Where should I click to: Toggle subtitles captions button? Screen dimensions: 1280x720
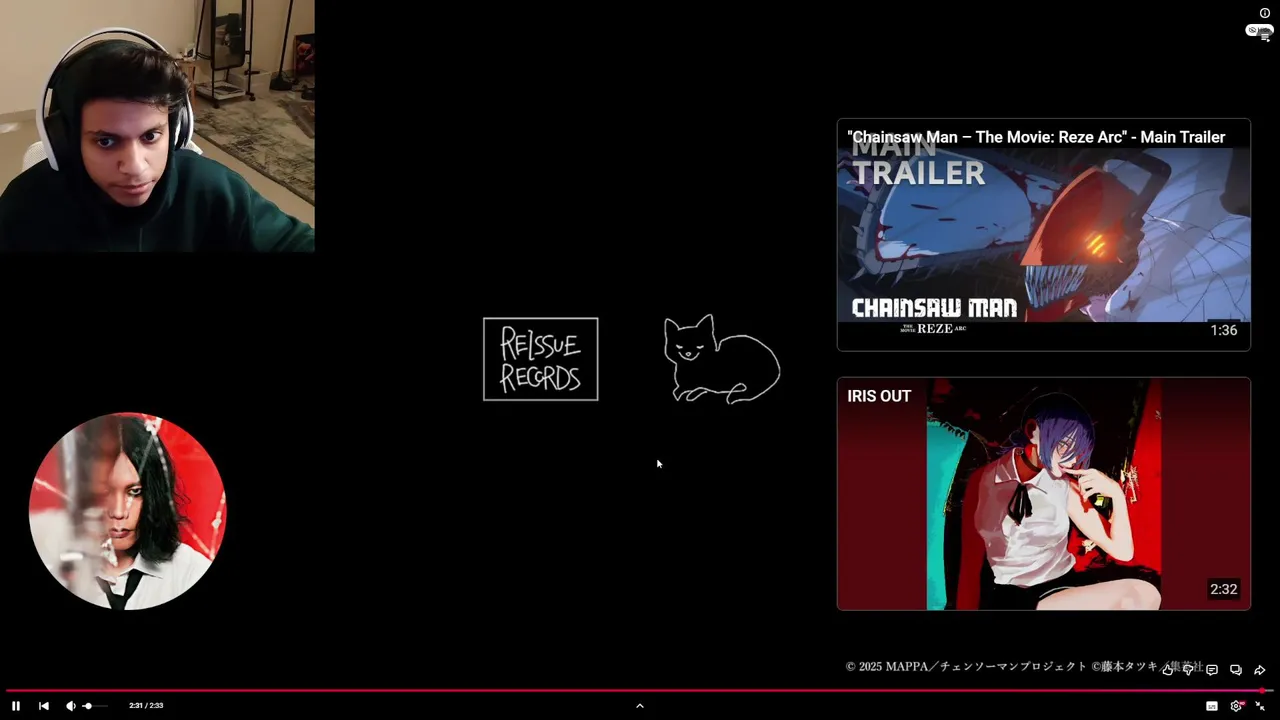(x=1212, y=706)
